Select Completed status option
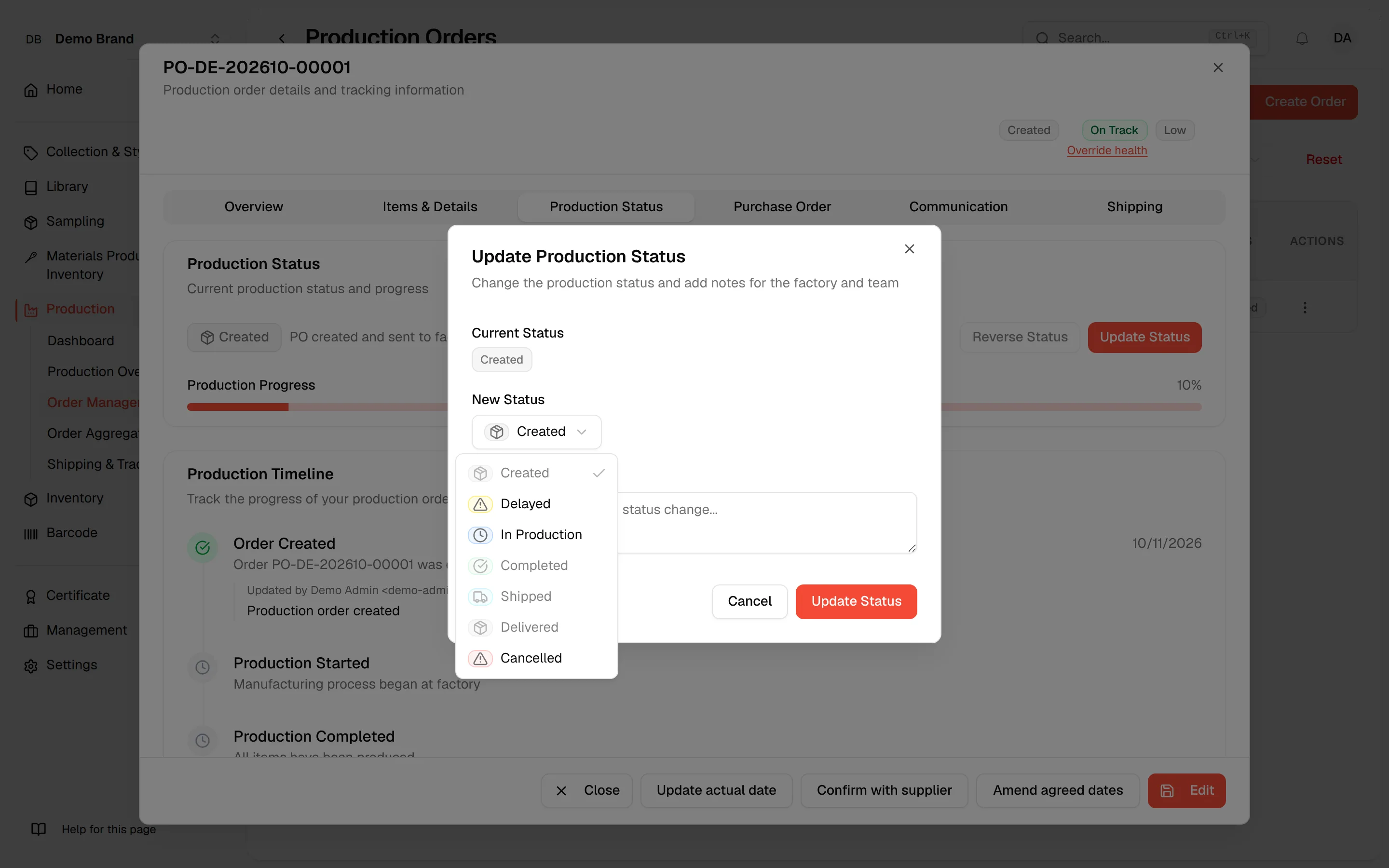Screen dimensions: 1389x868 pos(536,566)
